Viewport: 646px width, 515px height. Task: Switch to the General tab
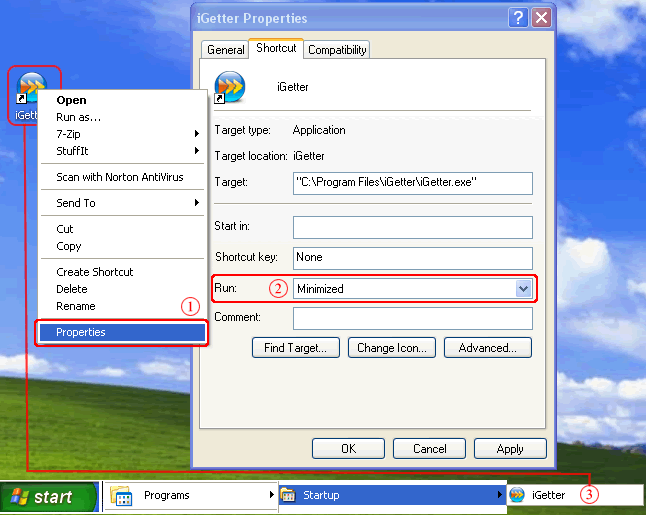225,49
